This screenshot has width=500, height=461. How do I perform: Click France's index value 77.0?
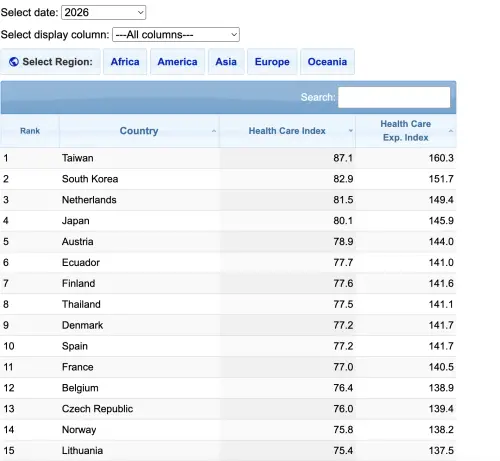(343, 367)
